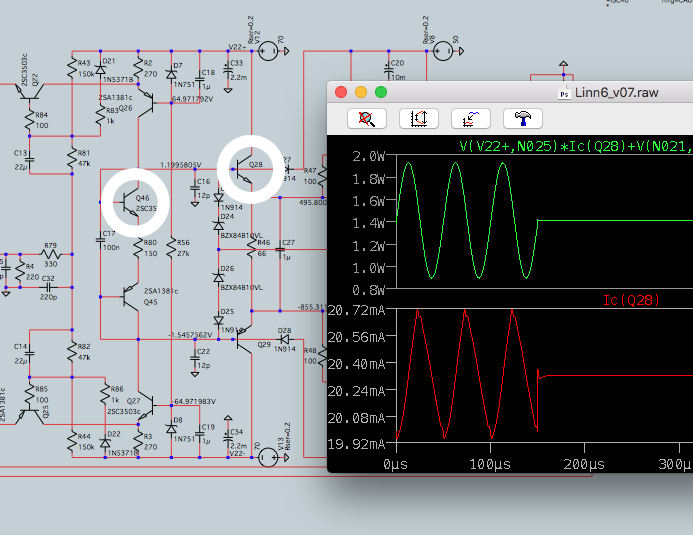This screenshot has width=693, height=535.
Task: Click the file icon beside Linn6_v07.raw title
Action: tap(564, 93)
